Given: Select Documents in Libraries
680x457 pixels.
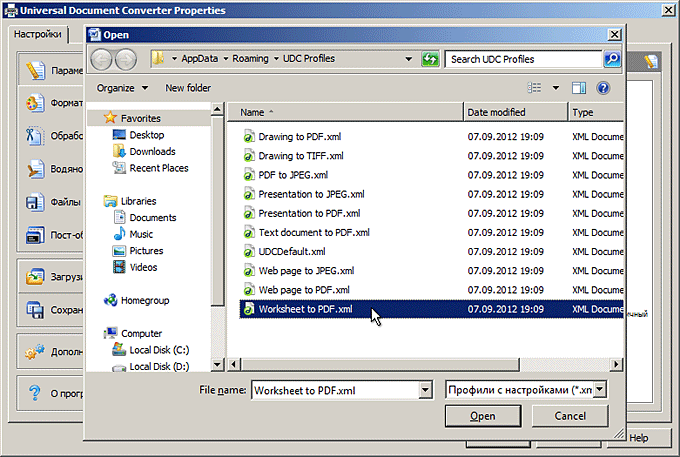Looking at the screenshot, I should (153, 217).
